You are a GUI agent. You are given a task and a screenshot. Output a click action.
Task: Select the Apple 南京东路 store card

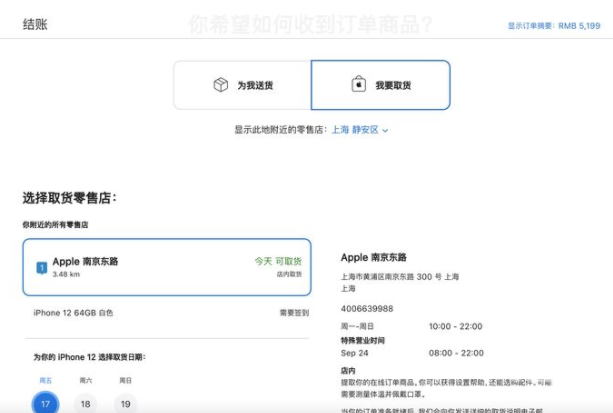(166, 267)
